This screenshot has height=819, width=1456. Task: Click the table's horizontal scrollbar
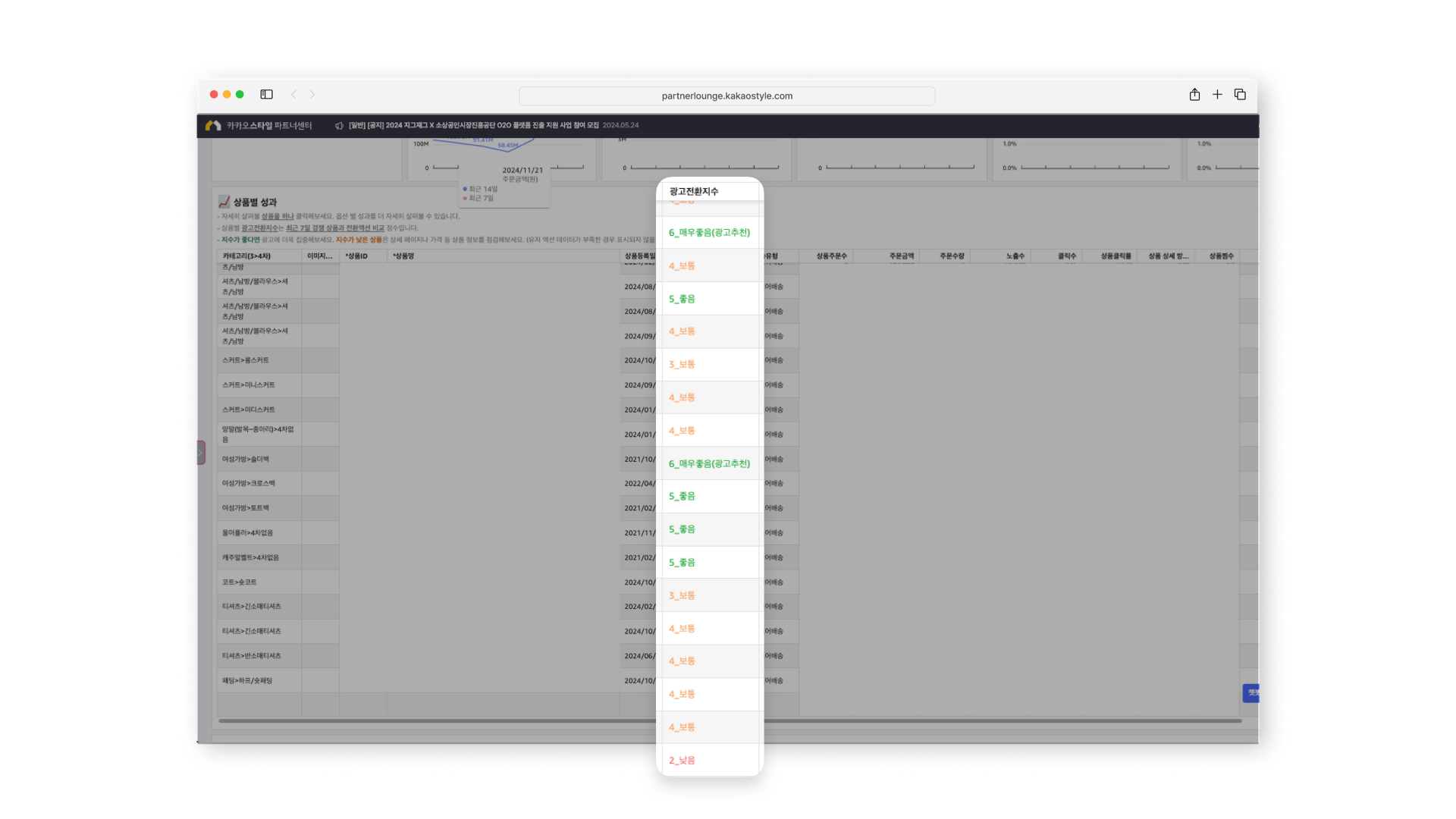(x=730, y=720)
